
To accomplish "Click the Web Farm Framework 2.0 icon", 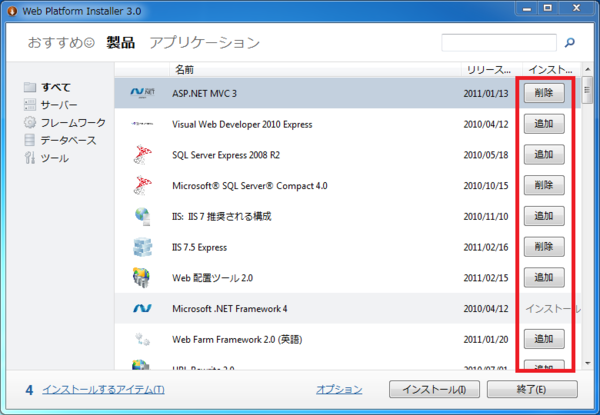I will 142,339.
